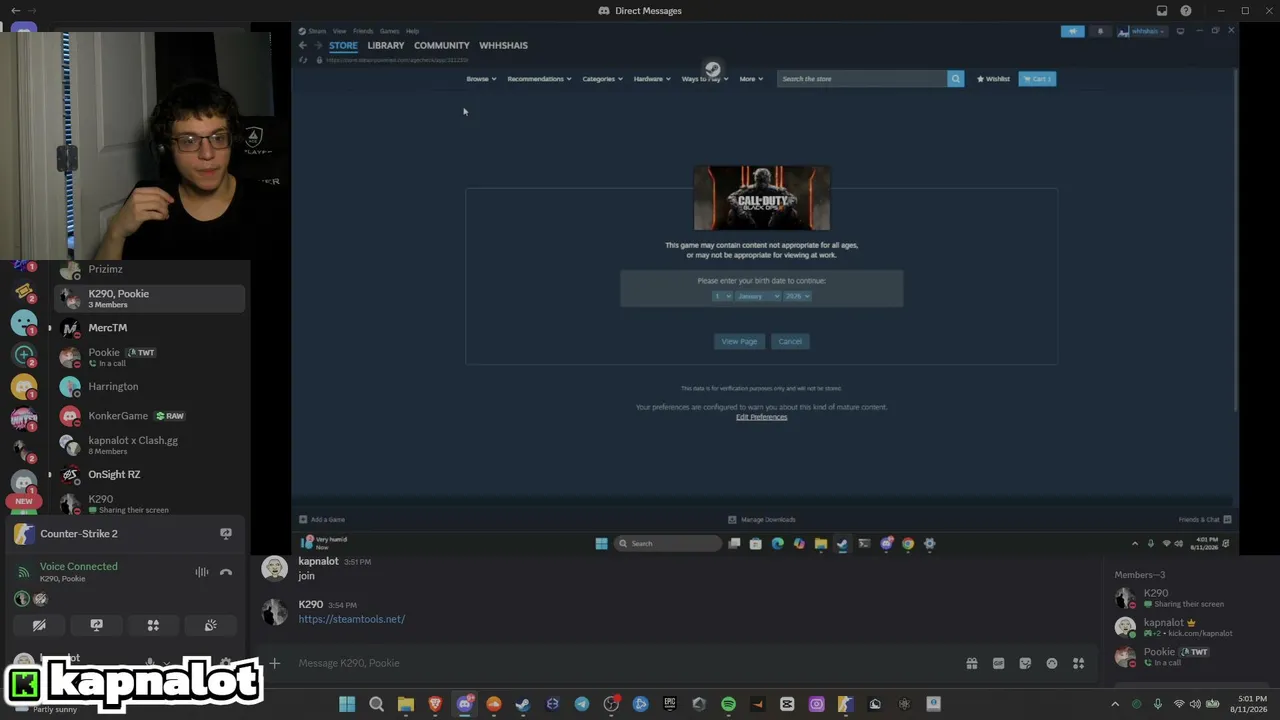This screenshot has height=720, width=1280.
Task: Open the emoji picker
Action: pos(1052,663)
